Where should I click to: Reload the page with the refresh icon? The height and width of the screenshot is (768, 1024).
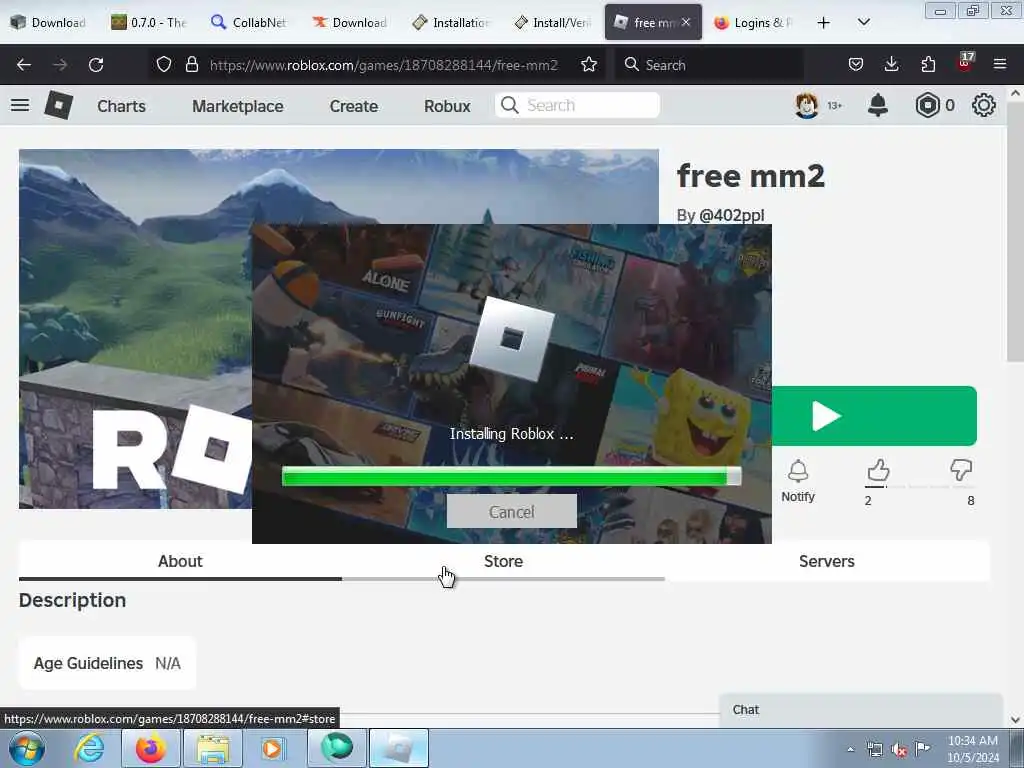pyautogui.click(x=96, y=65)
